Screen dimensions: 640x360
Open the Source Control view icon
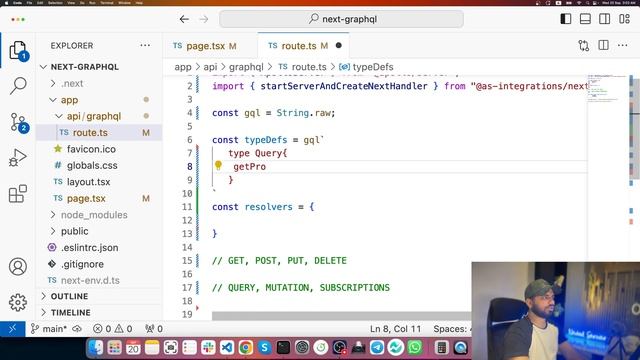click(x=18, y=122)
